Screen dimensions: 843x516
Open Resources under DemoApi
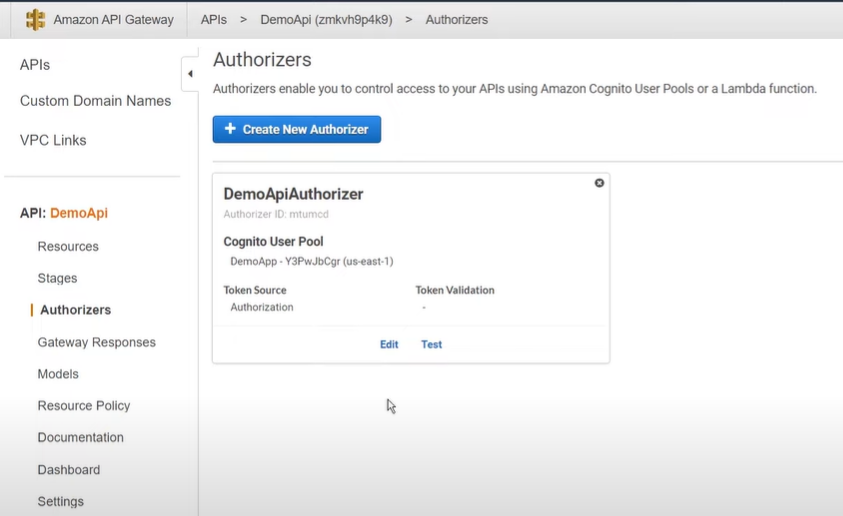pos(68,246)
